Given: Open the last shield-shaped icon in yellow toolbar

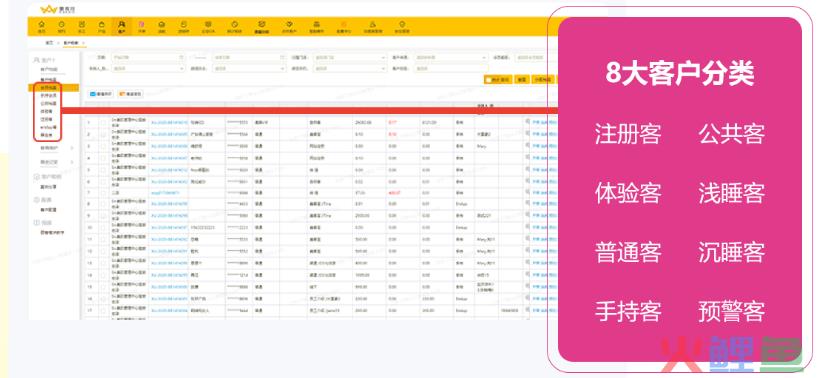Looking at the screenshot, I should (x=402, y=24).
